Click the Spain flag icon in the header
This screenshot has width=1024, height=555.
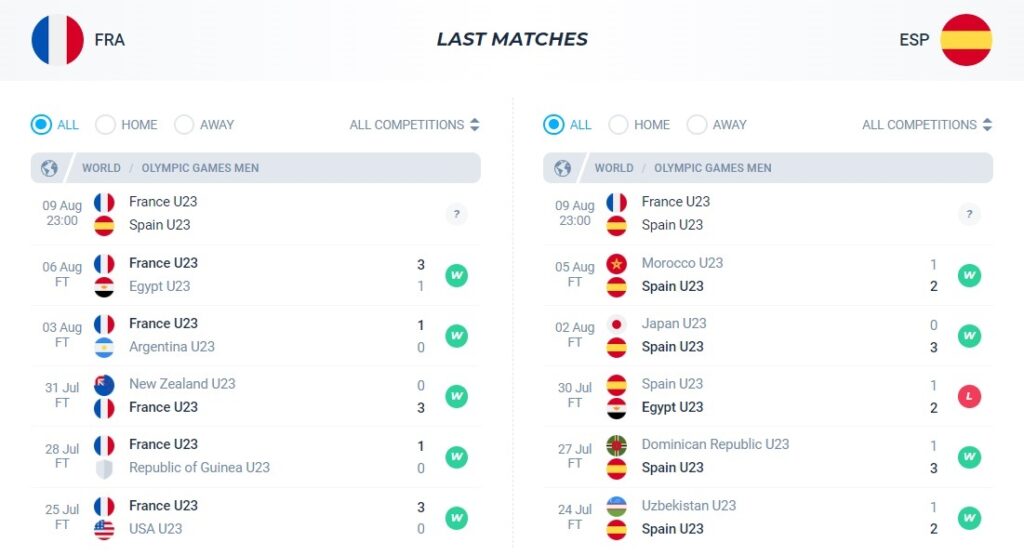pos(966,40)
